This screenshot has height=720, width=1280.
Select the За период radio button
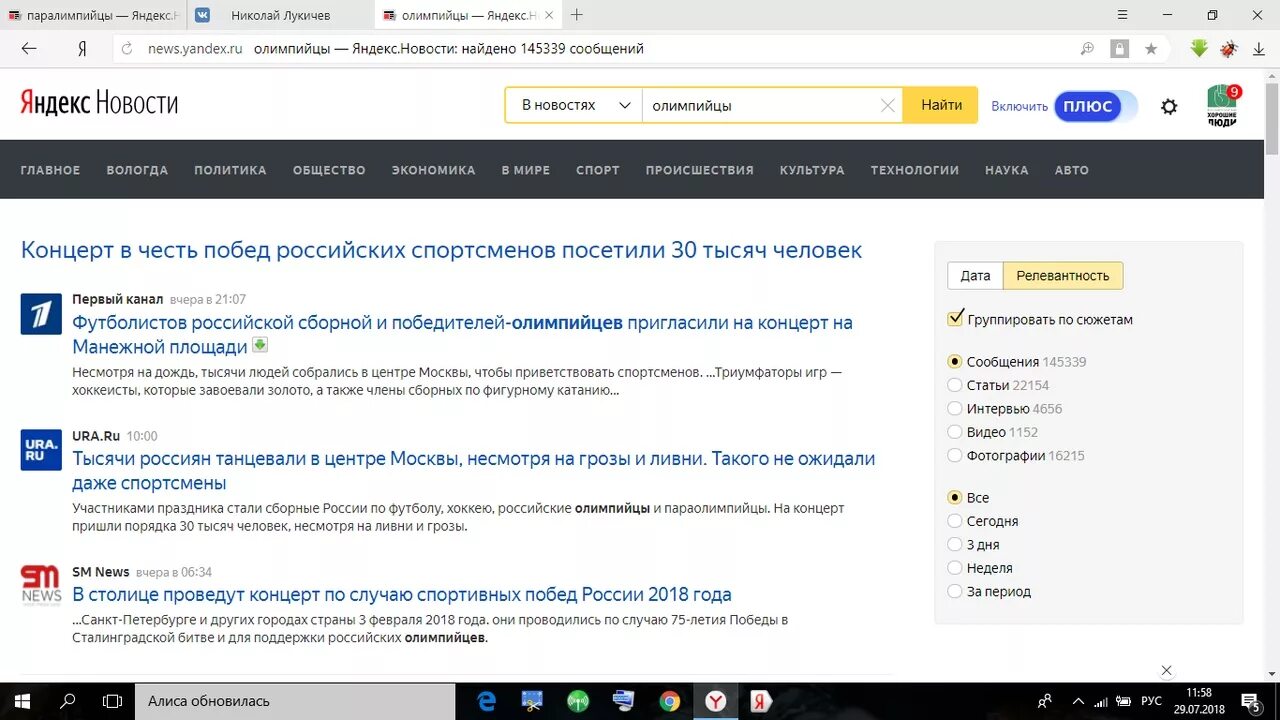955,591
